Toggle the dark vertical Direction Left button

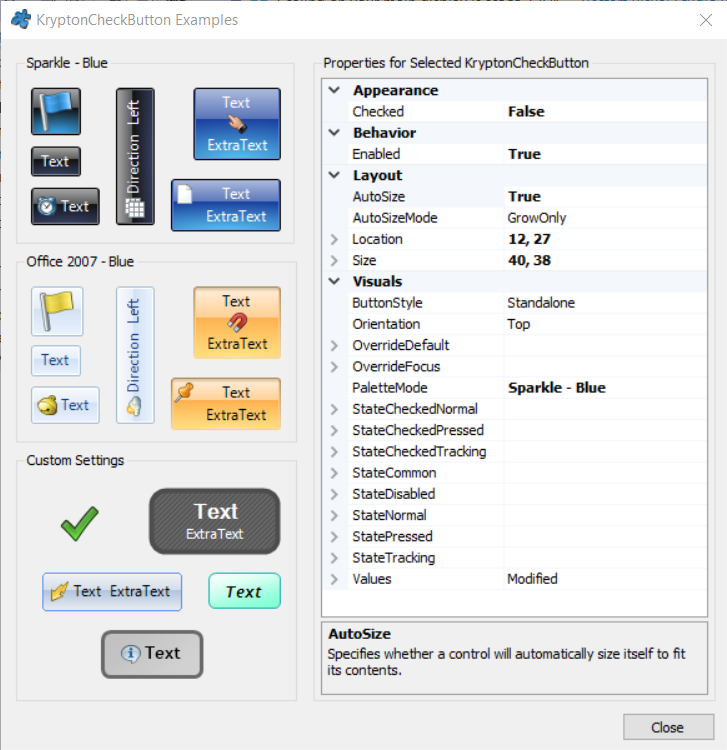[135, 156]
